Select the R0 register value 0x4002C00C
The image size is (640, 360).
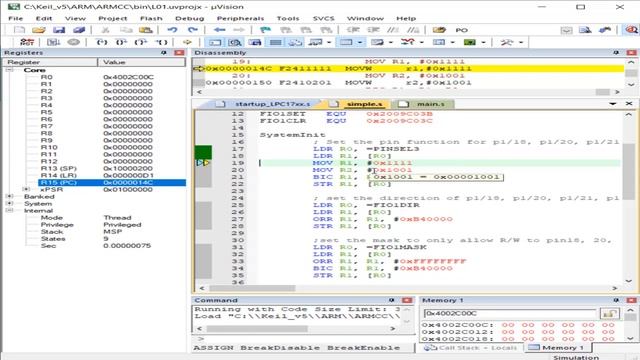[x=128, y=77]
